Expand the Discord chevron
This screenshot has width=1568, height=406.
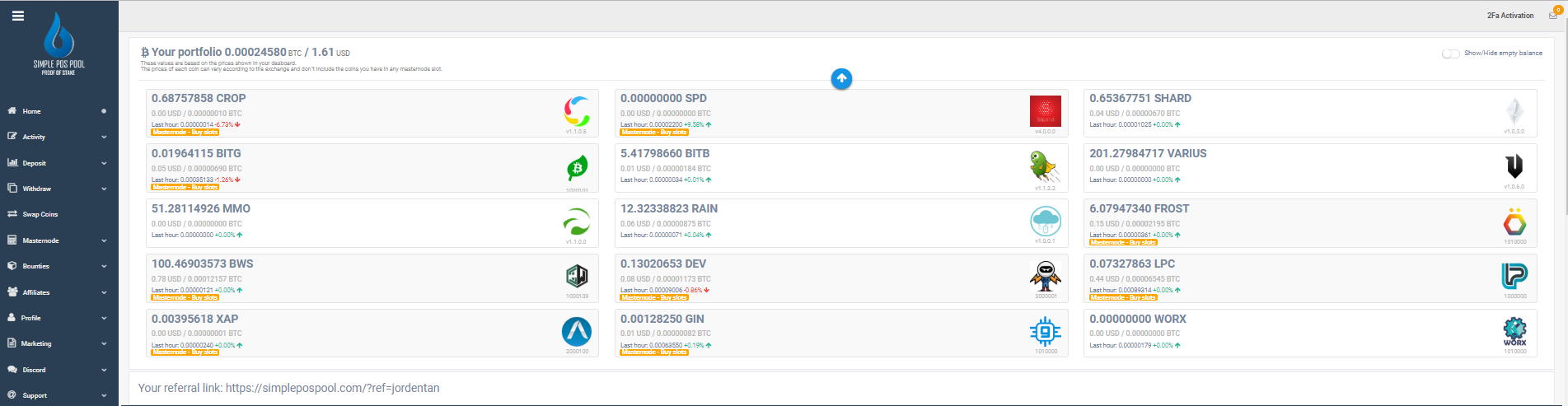click(104, 370)
